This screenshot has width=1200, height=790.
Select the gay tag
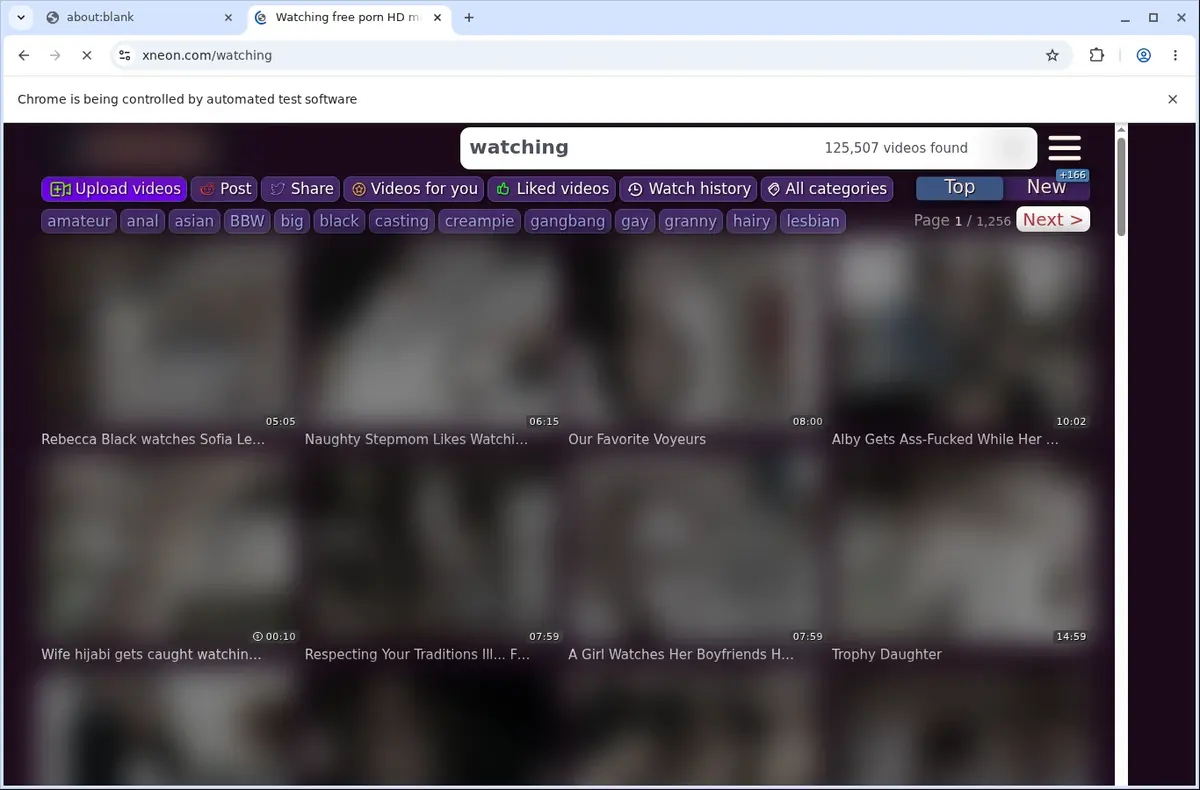(635, 221)
